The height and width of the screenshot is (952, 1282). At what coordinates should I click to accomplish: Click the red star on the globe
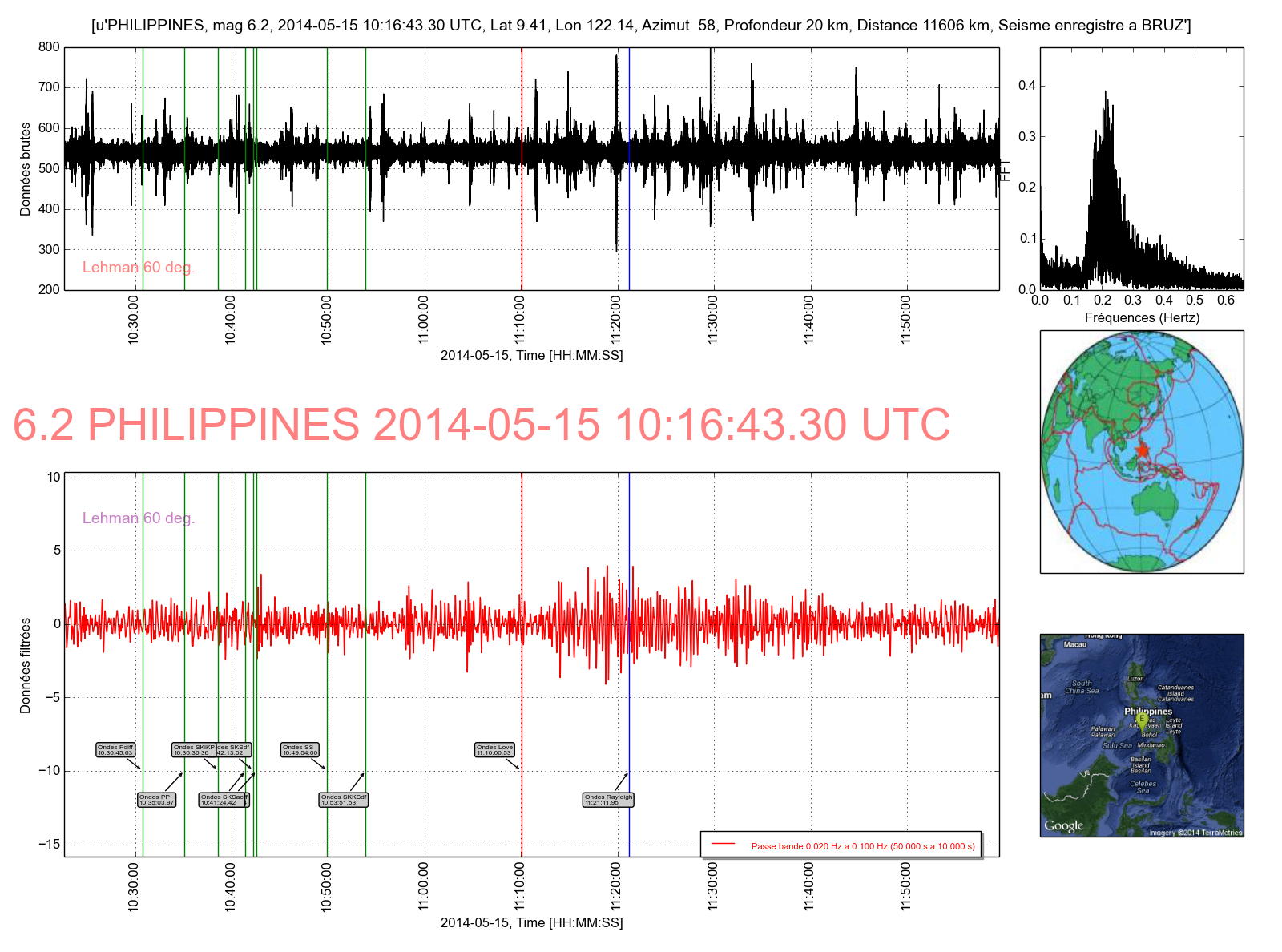(1142, 450)
